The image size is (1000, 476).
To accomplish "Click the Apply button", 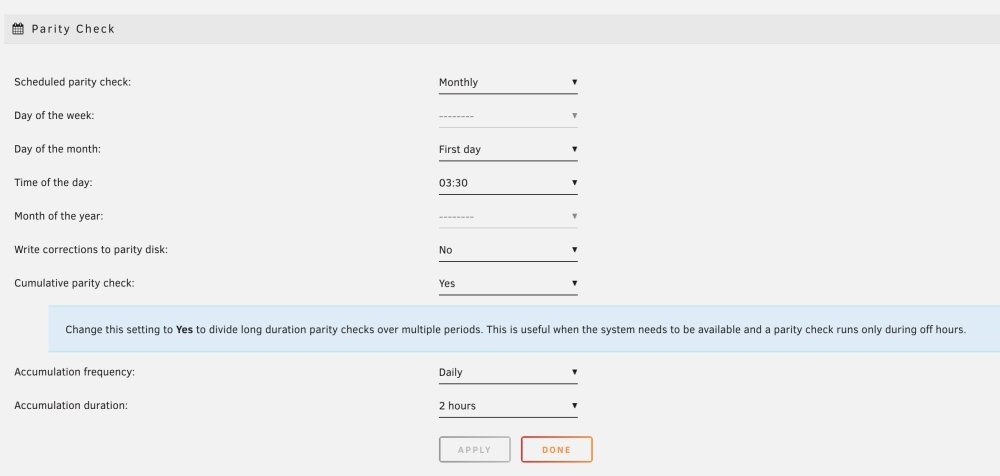I will [x=474, y=449].
